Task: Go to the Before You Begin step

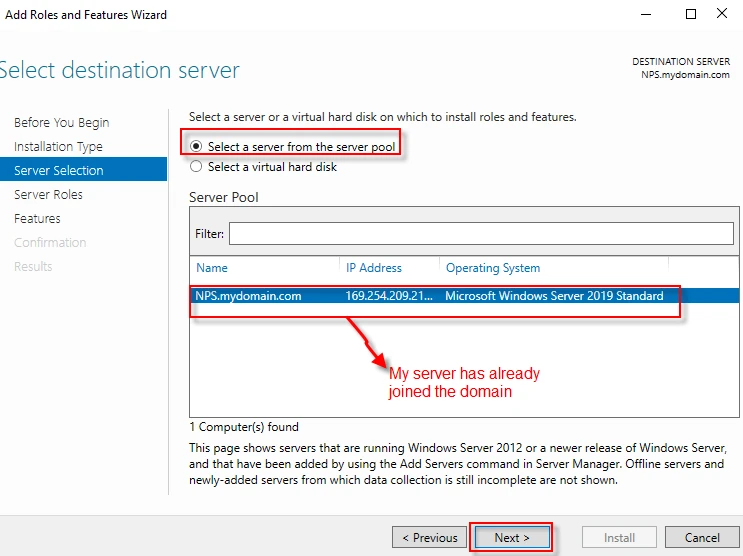Action: point(62,122)
